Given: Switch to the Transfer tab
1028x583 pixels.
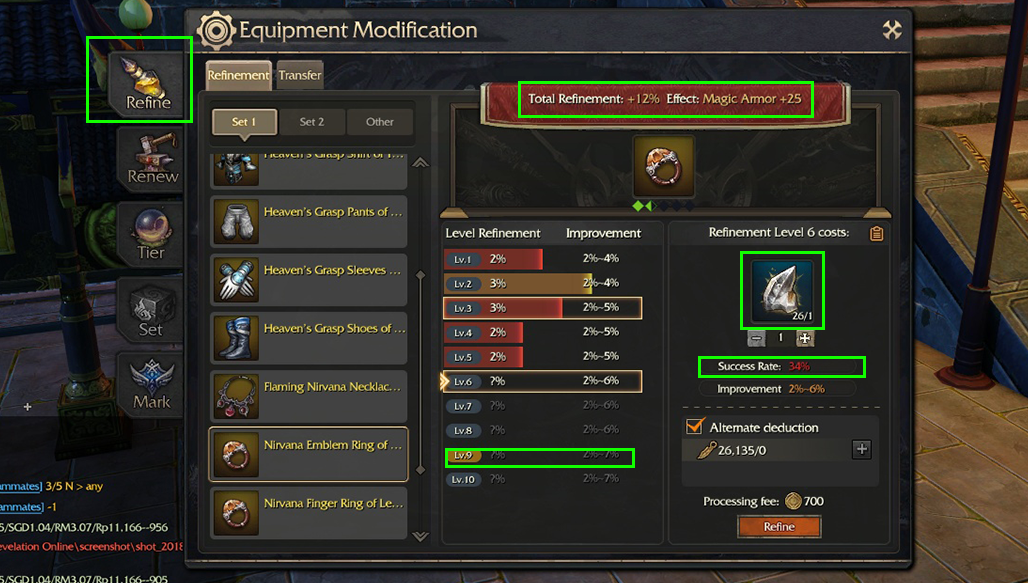Looking at the screenshot, I should coord(300,75).
